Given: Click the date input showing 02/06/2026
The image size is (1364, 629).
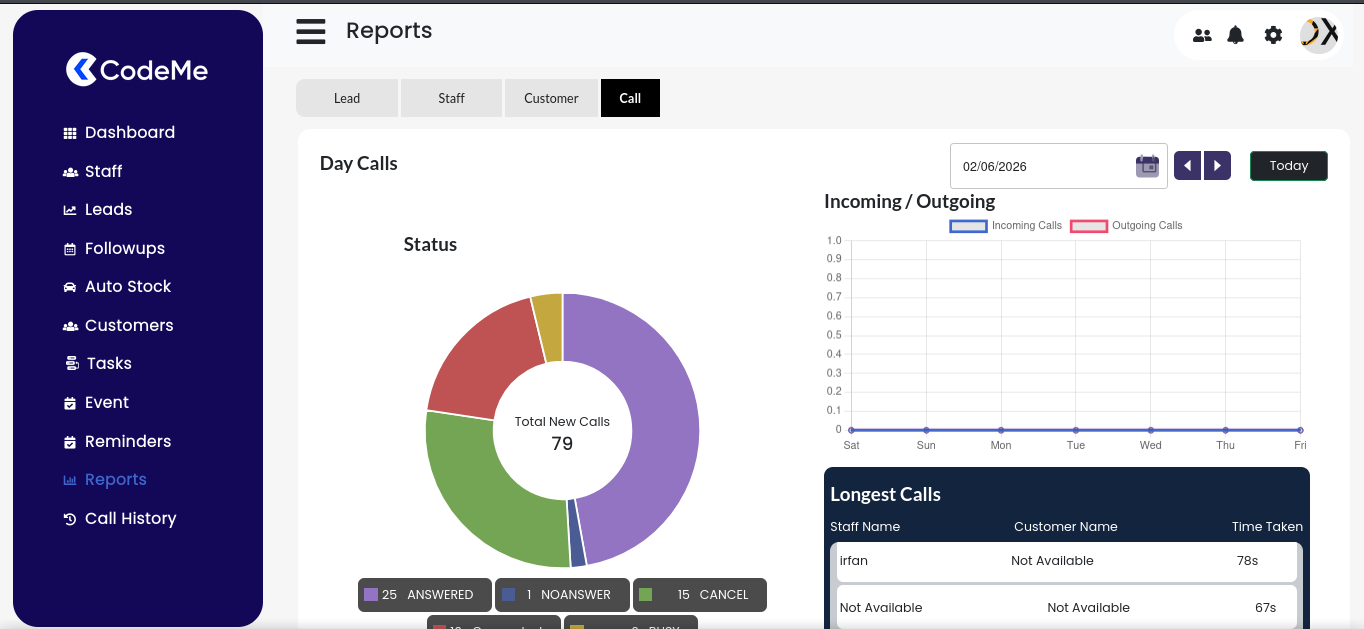Looking at the screenshot, I should coord(1058,166).
